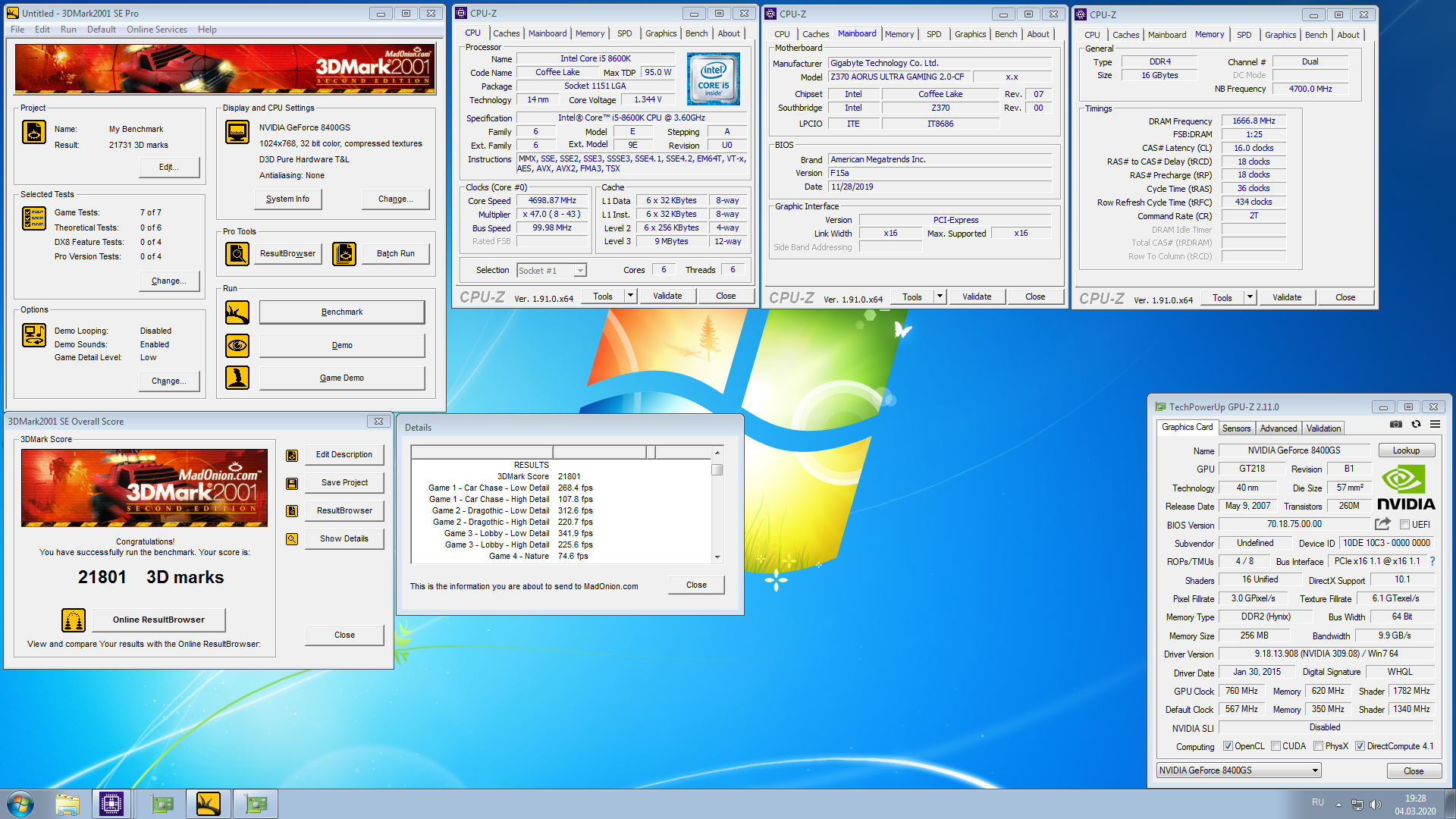
Task: Click the System Info button
Action: point(287,199)
